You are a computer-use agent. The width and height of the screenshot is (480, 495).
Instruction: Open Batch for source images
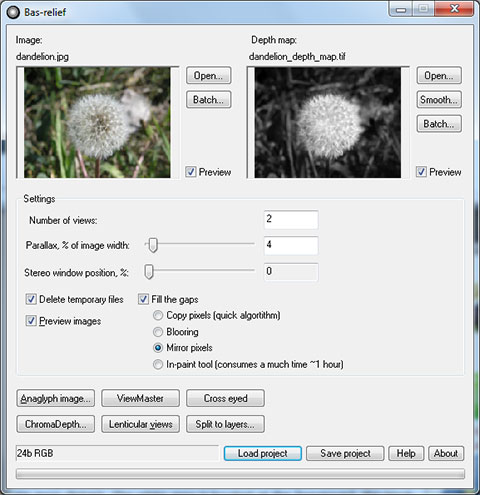[208, 99]
